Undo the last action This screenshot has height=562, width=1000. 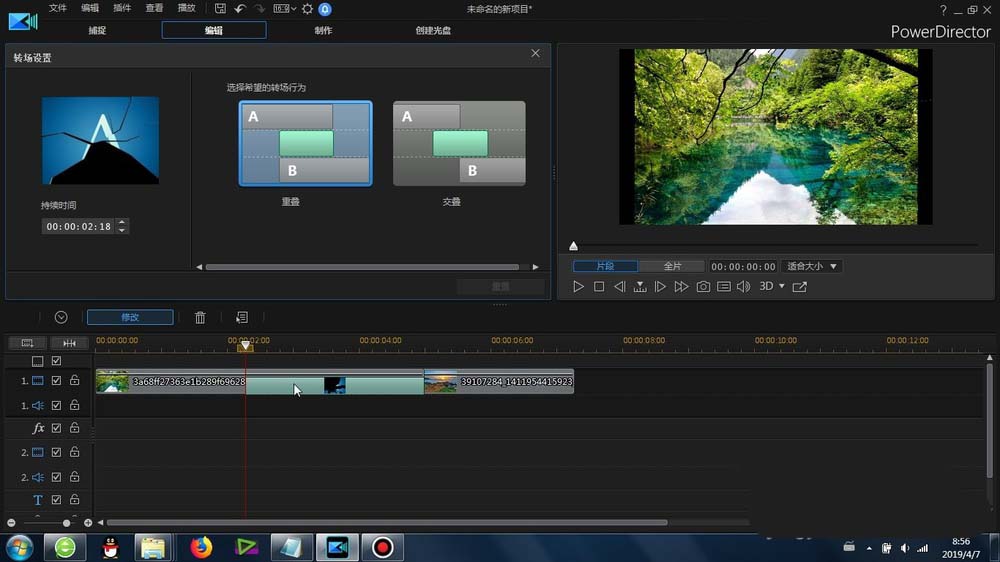[240, 9]
